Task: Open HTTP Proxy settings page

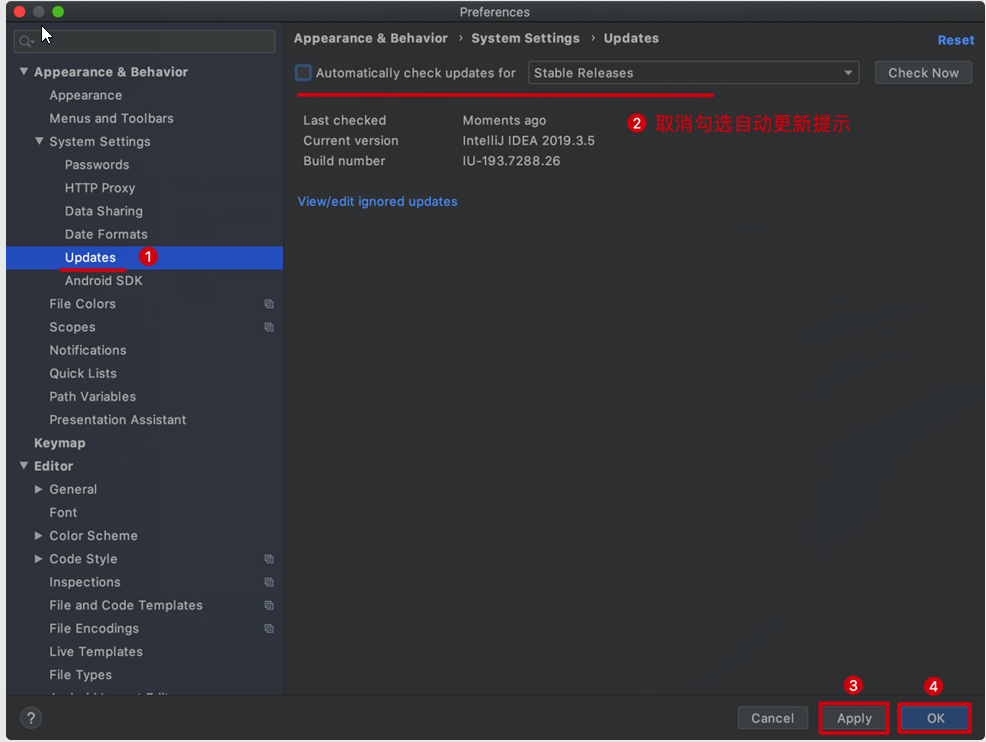Action: (100, 188)
